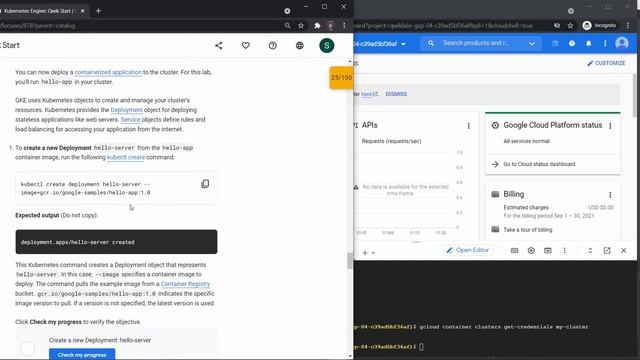The width and height of the screenshot is (640, 360).
Task: Close the Cloud Shell panel
Action: 624,251
